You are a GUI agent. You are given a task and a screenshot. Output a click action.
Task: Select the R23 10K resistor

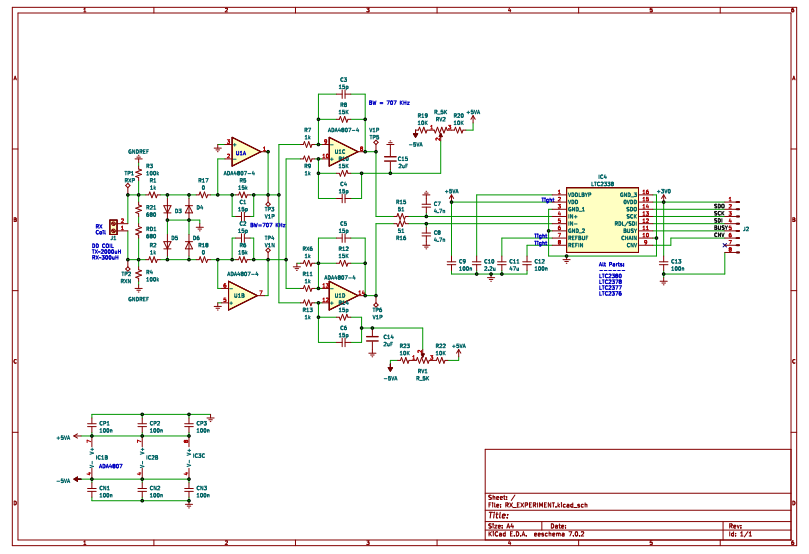[x=405, y=360]
